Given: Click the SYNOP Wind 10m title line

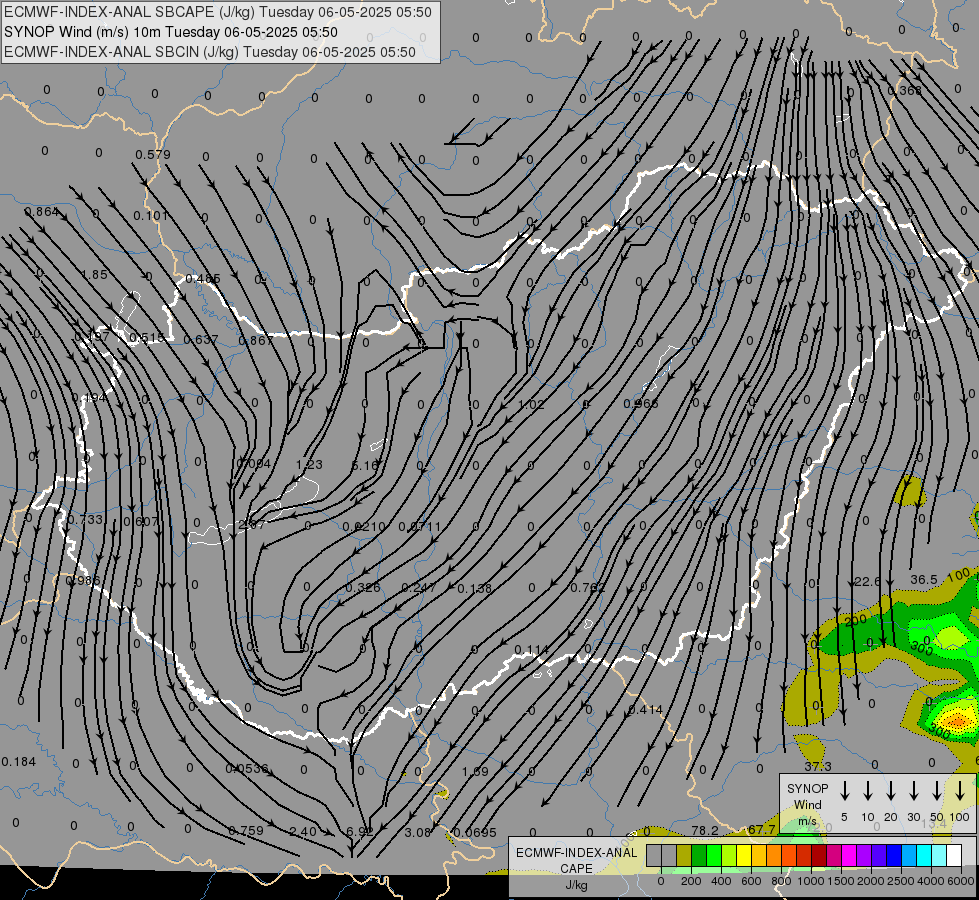Looking at the screenshot, I should 170,32.
